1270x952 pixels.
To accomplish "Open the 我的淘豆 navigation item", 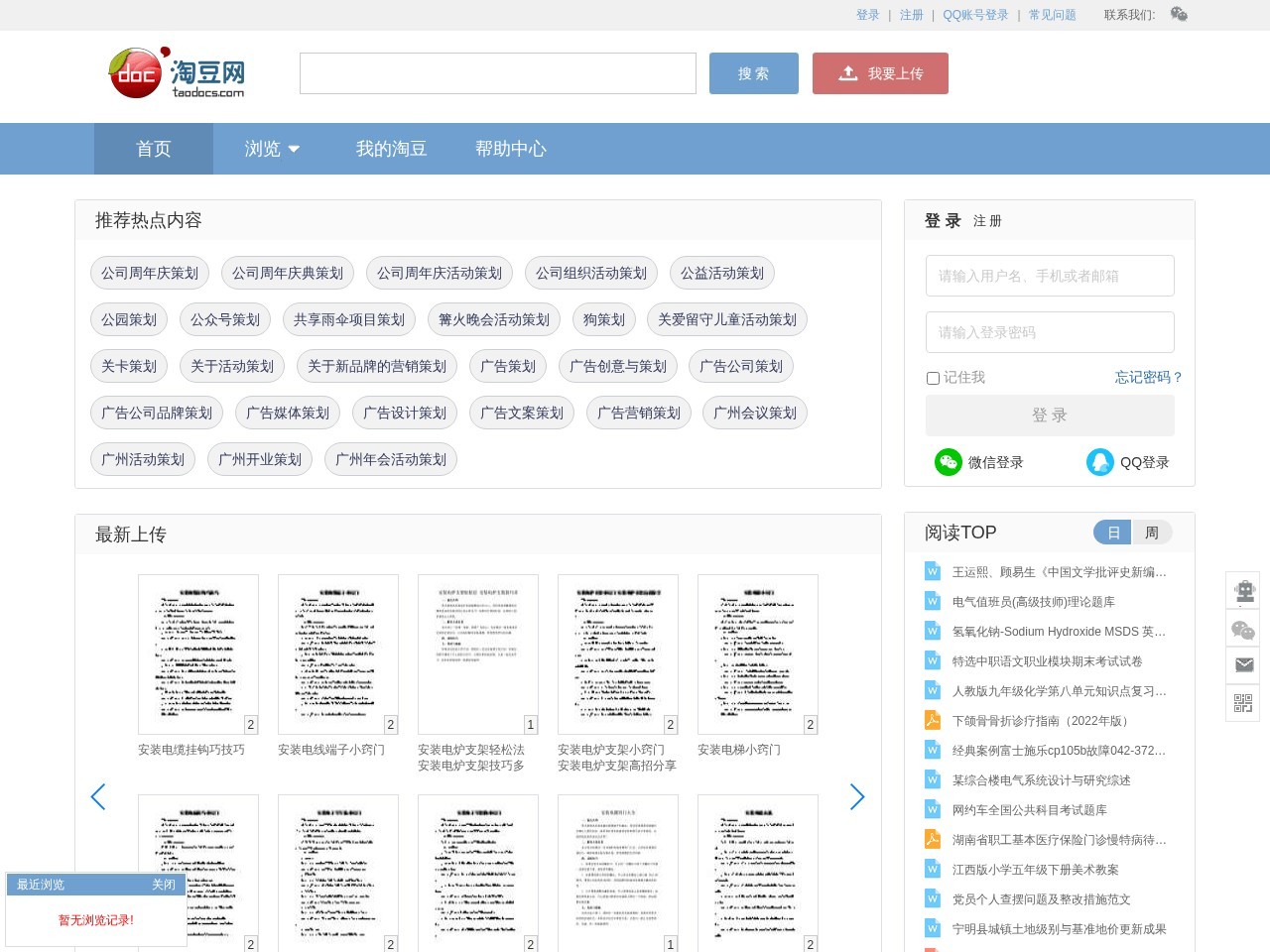I will coord(391,149).
